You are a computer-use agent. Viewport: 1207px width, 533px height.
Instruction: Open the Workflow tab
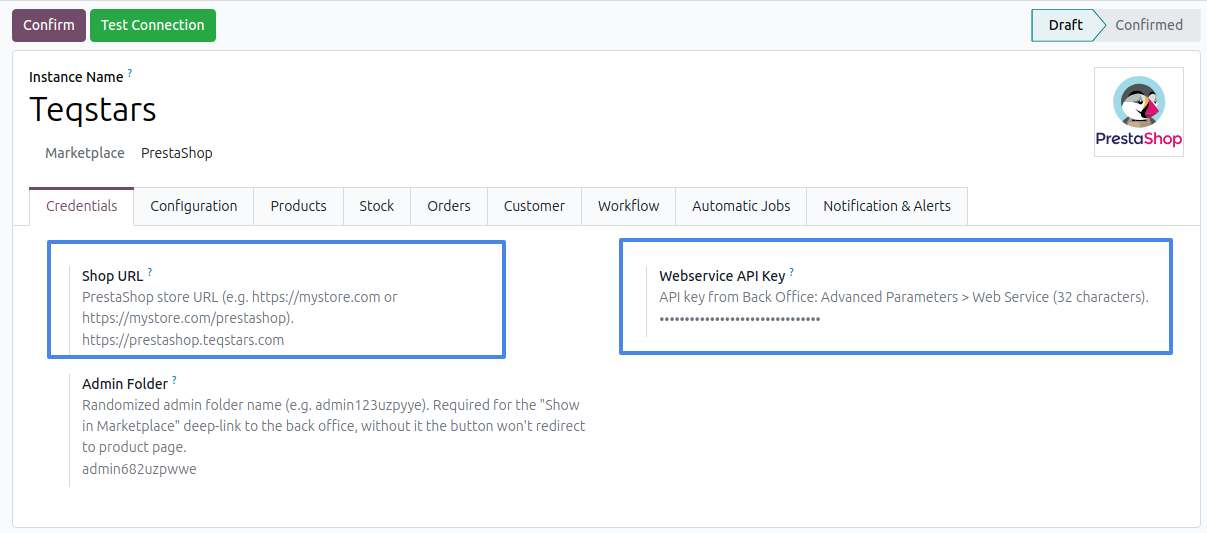[x=629, y=206]
